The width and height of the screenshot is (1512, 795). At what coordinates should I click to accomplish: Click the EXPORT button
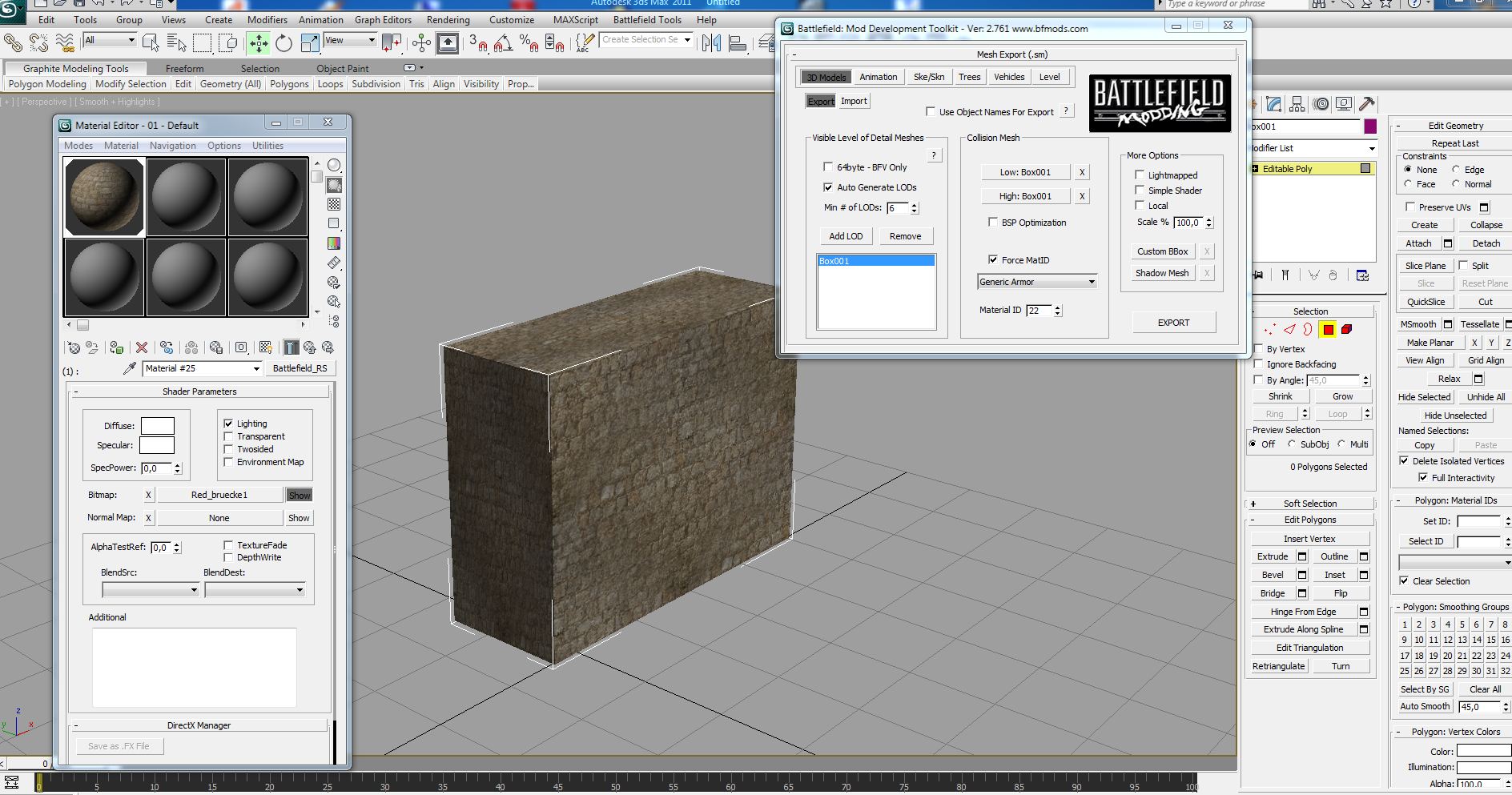point(1173,323)
